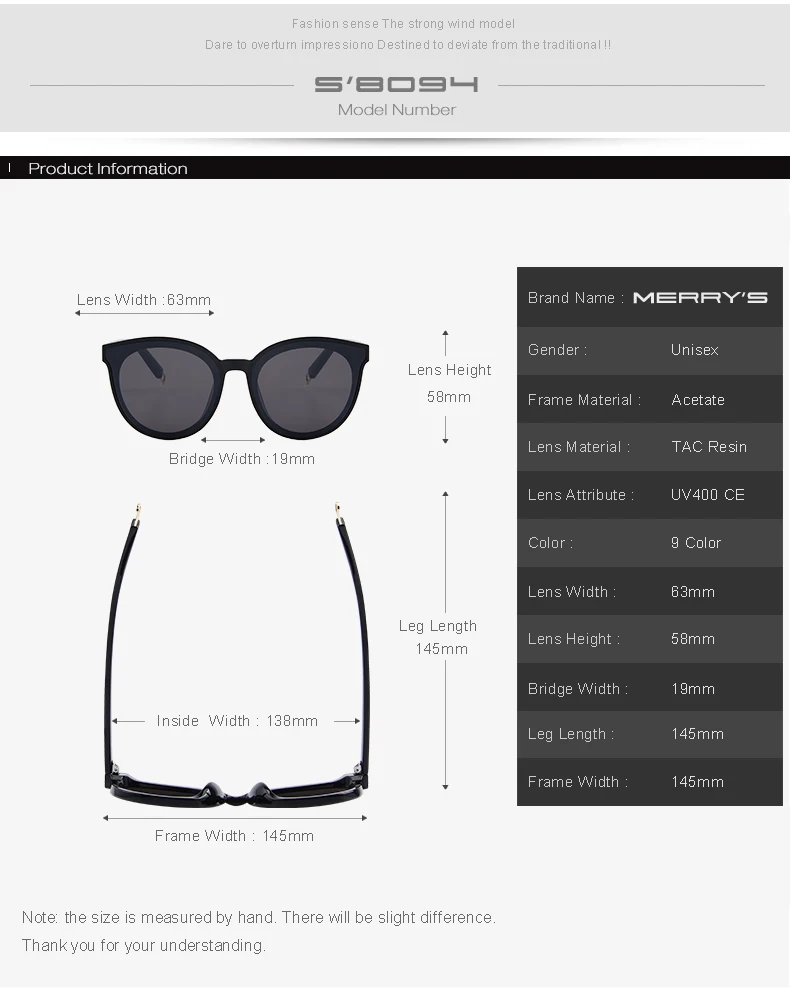The image size is (790, 992).
Task: Click 'Inside Width : 138mm' label
Action: pyautogui.click(x=237, y=721)
